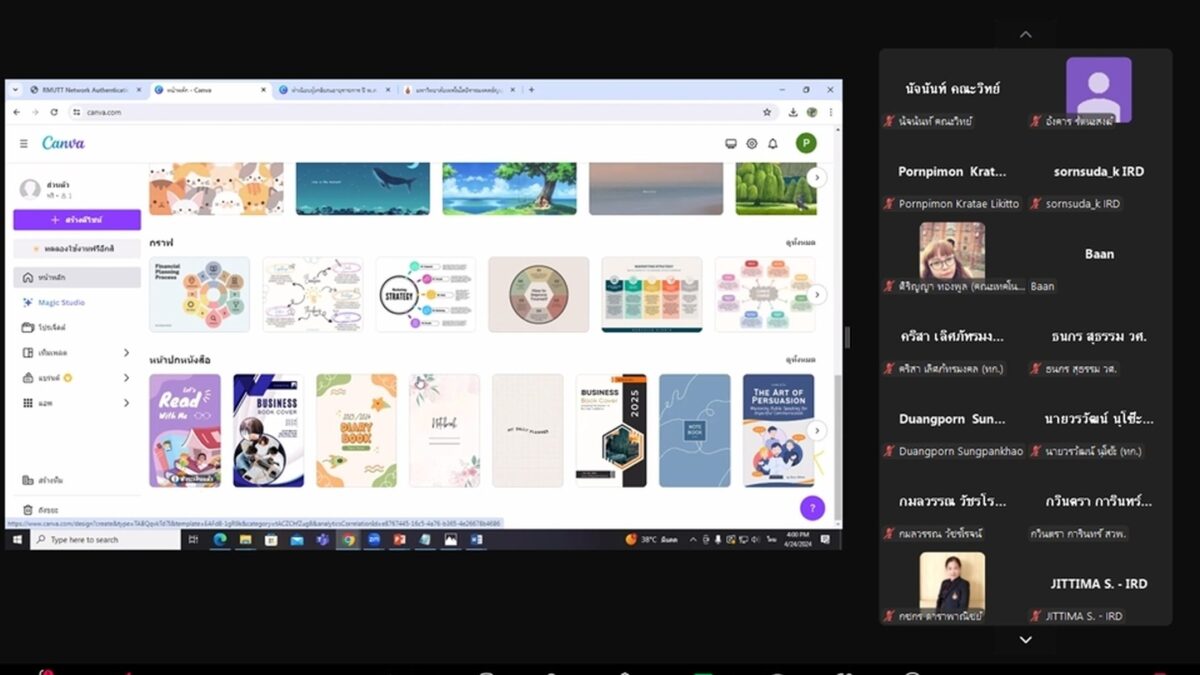Open Business Book Cover 2025 template

611,430
